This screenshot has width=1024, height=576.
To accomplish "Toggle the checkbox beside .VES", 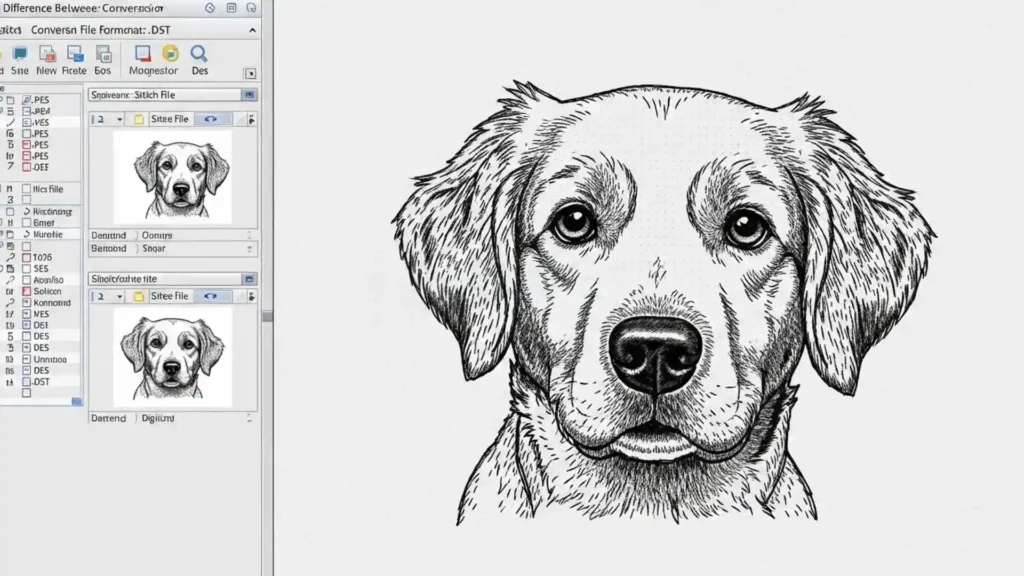I will point(27,122).
